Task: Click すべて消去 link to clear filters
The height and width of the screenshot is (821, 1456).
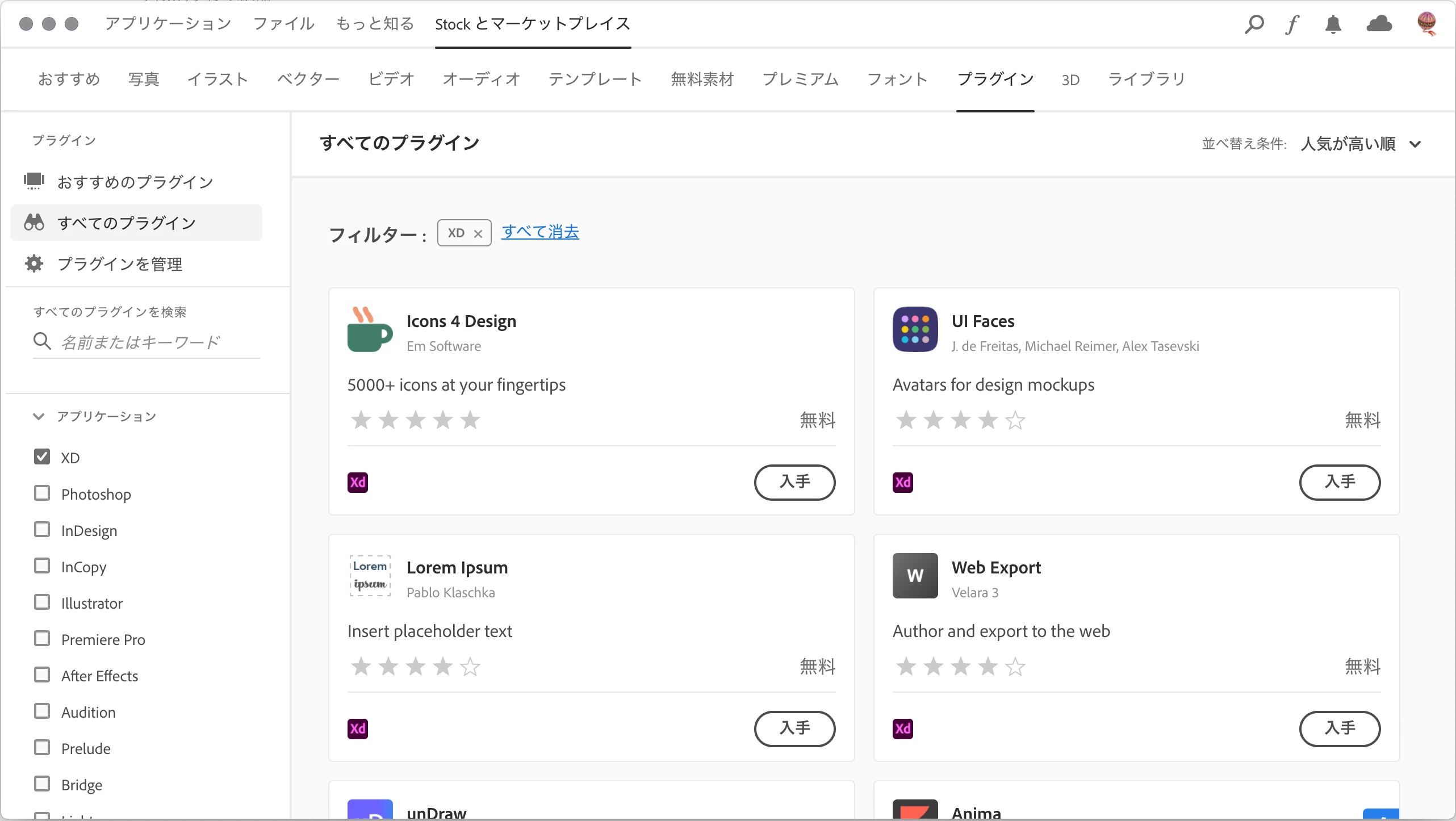Action: (540, 232)
